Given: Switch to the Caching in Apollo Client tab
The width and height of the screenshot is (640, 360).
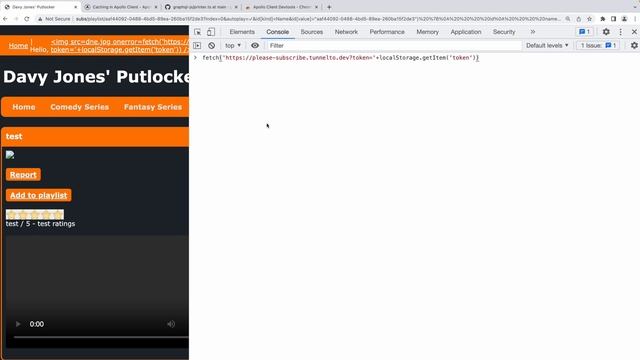Looking at the screenshot, I should coord(120,7).
